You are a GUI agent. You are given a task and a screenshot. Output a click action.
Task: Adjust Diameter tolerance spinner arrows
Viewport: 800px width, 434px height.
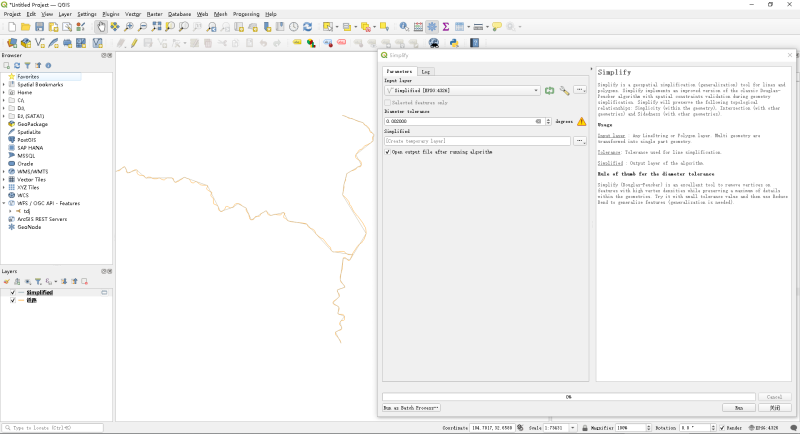[548, 121]
